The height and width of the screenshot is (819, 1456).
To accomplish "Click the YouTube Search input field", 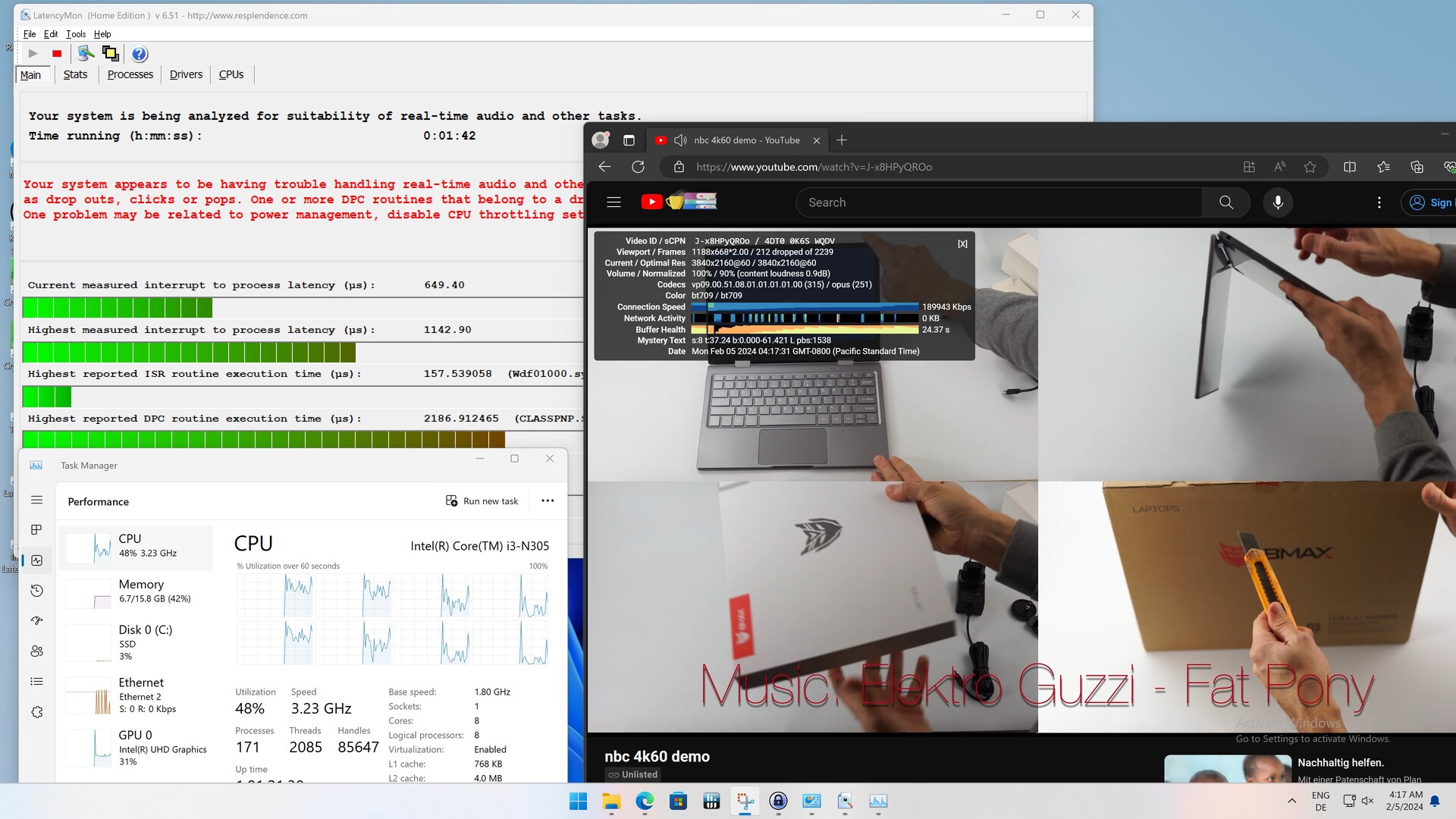I will (x=999, y=202).
